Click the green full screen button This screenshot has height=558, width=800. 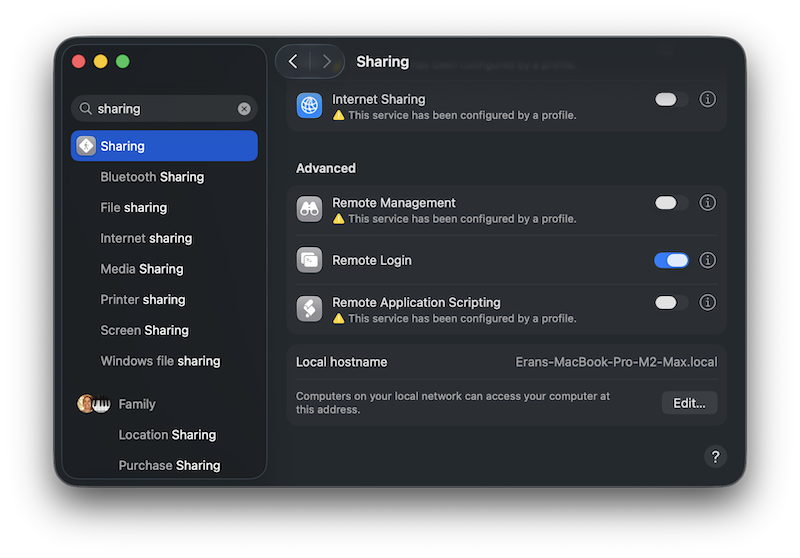[122, 61]
